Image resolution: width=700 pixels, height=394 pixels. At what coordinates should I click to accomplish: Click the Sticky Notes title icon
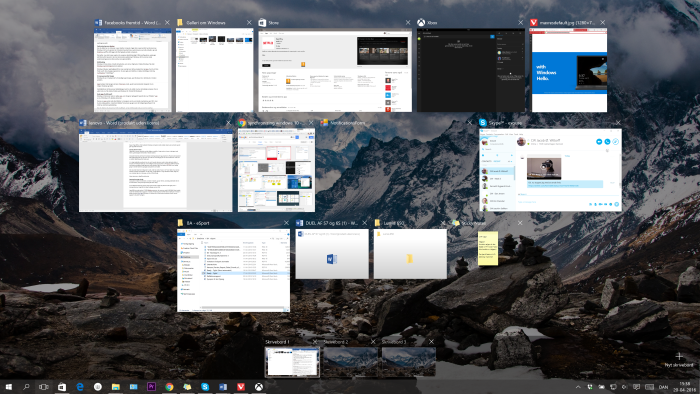point(456,223)
